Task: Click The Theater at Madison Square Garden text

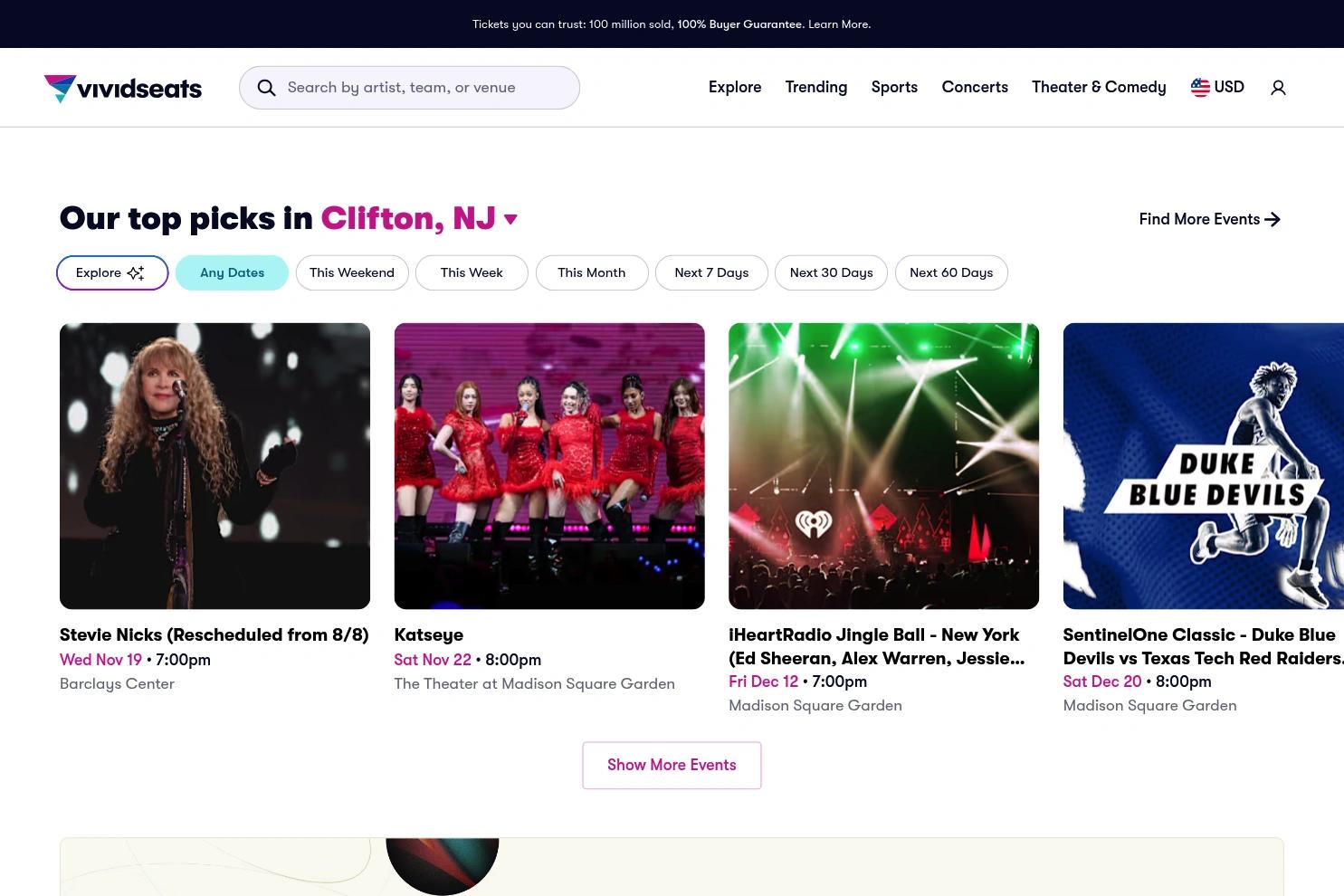Action: click(534, 683)
